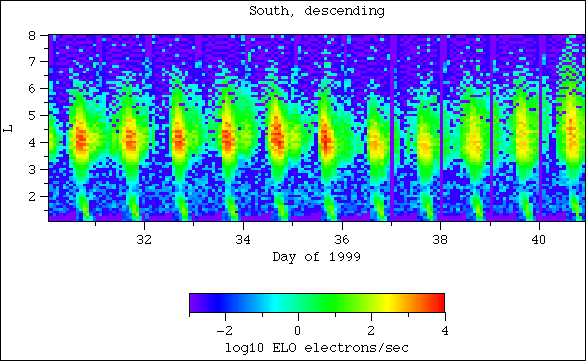586x361 pixels.
Task: Click the y-axis tick label "8"
Action: 32,36
